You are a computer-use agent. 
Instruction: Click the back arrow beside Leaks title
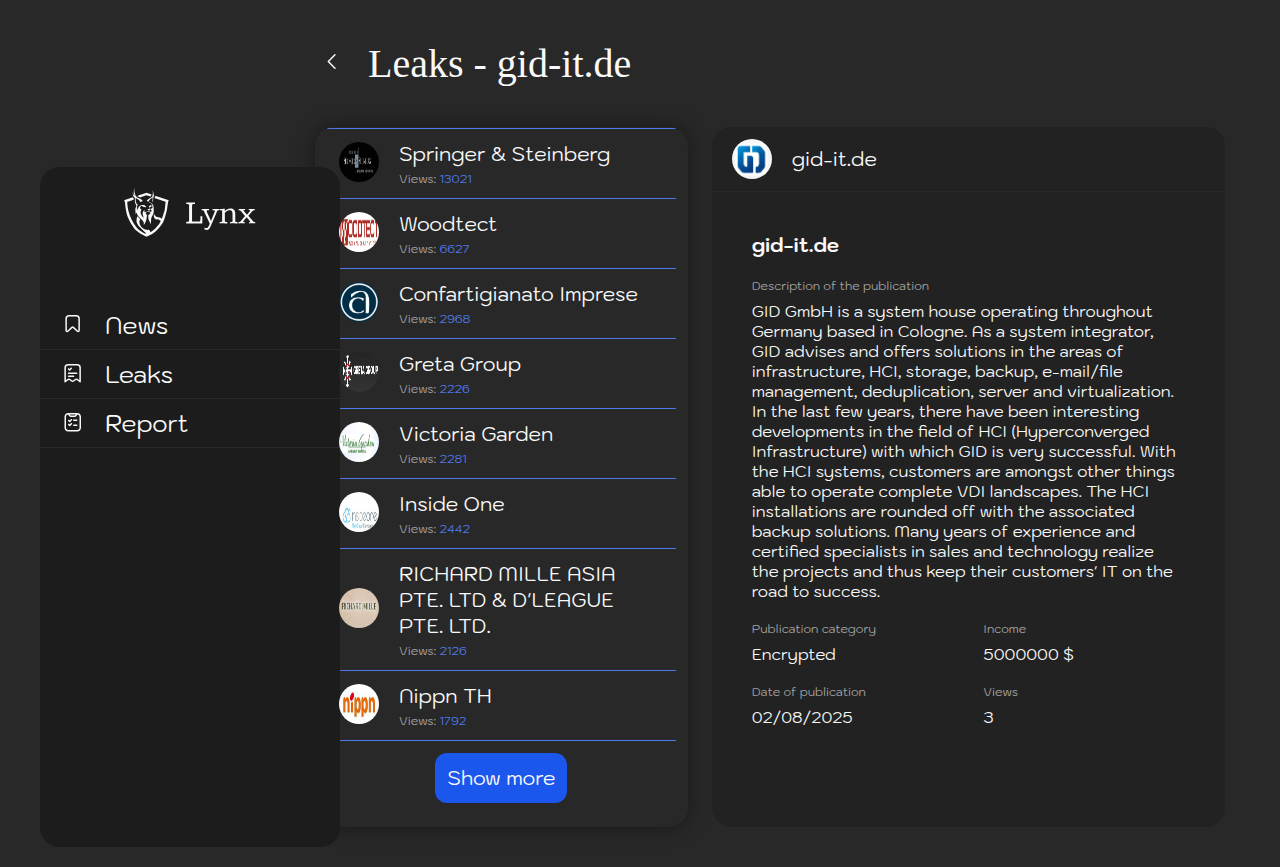332,62
